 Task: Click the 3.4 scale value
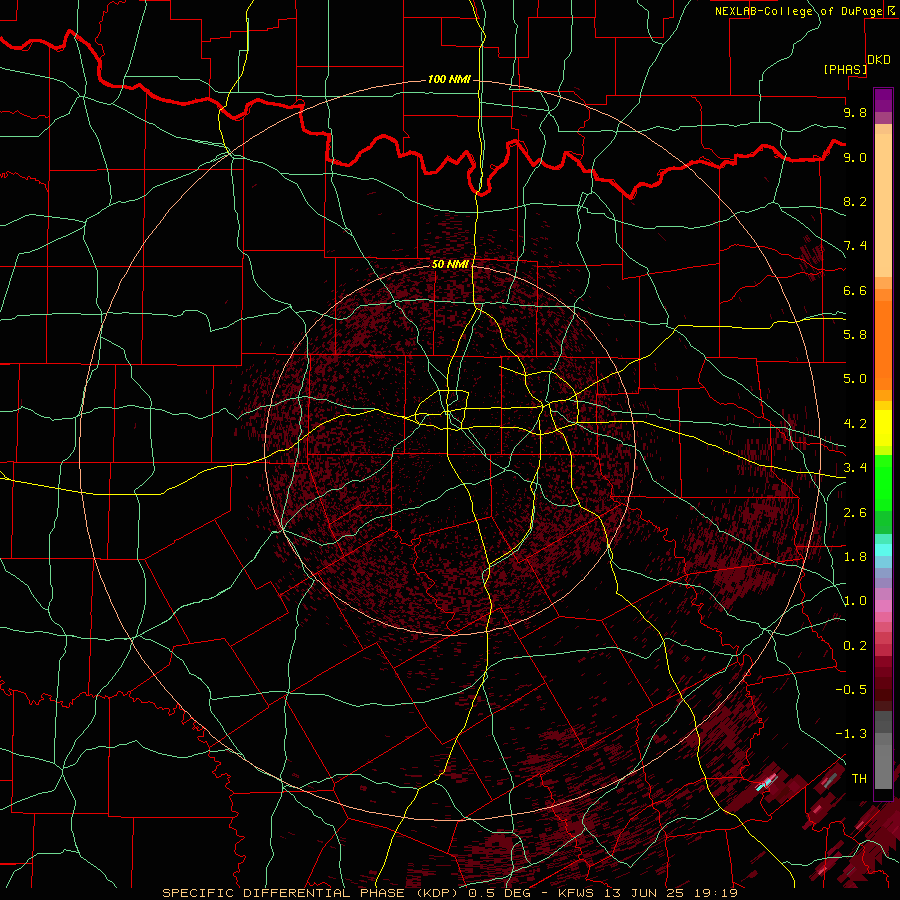coord(855,468)
